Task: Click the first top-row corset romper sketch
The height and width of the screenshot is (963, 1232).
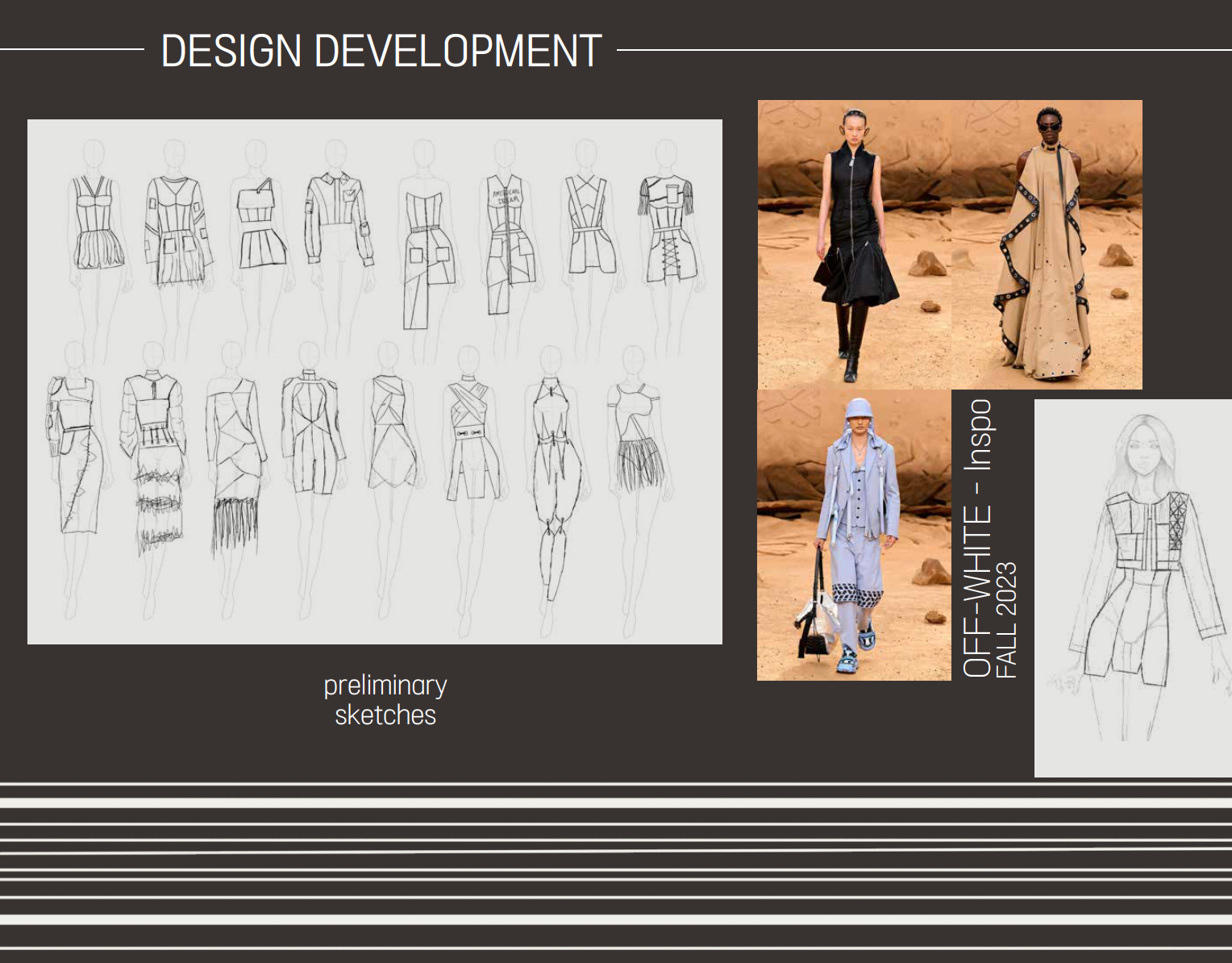Action: [97, 224]
